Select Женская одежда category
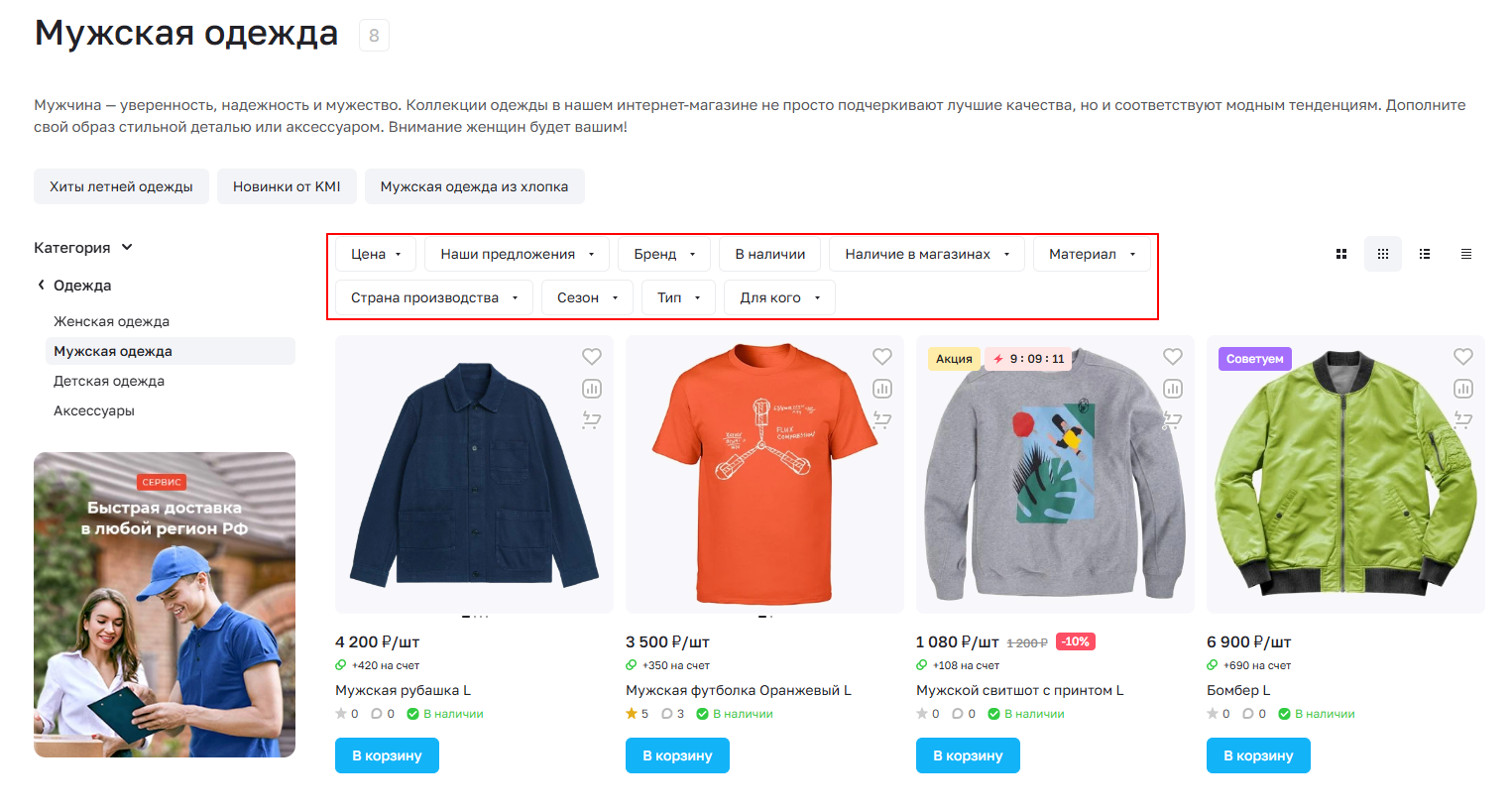1512x811 pixels. click(x=111, y=321)
